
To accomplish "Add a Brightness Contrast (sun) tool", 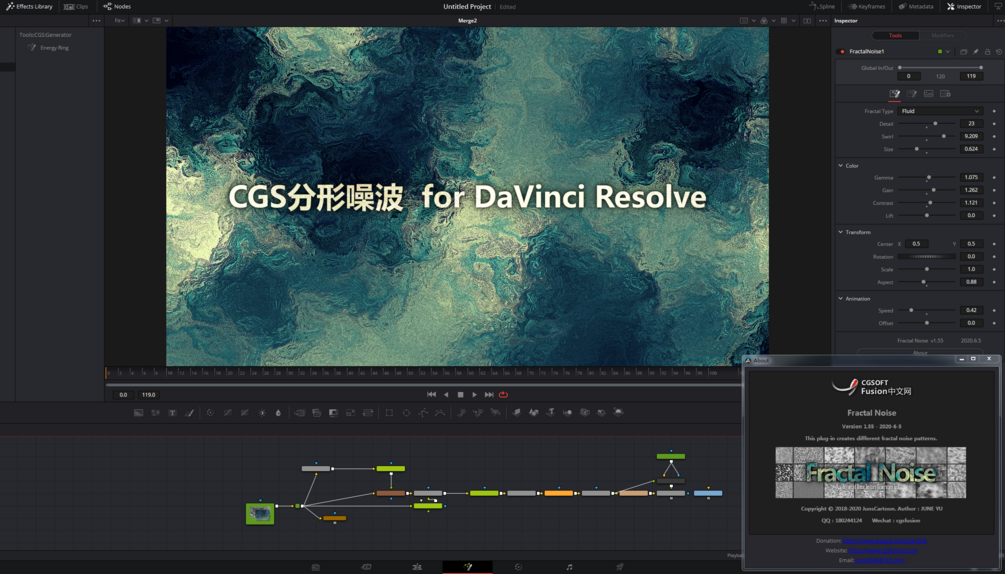I will [x=262, y=413].
